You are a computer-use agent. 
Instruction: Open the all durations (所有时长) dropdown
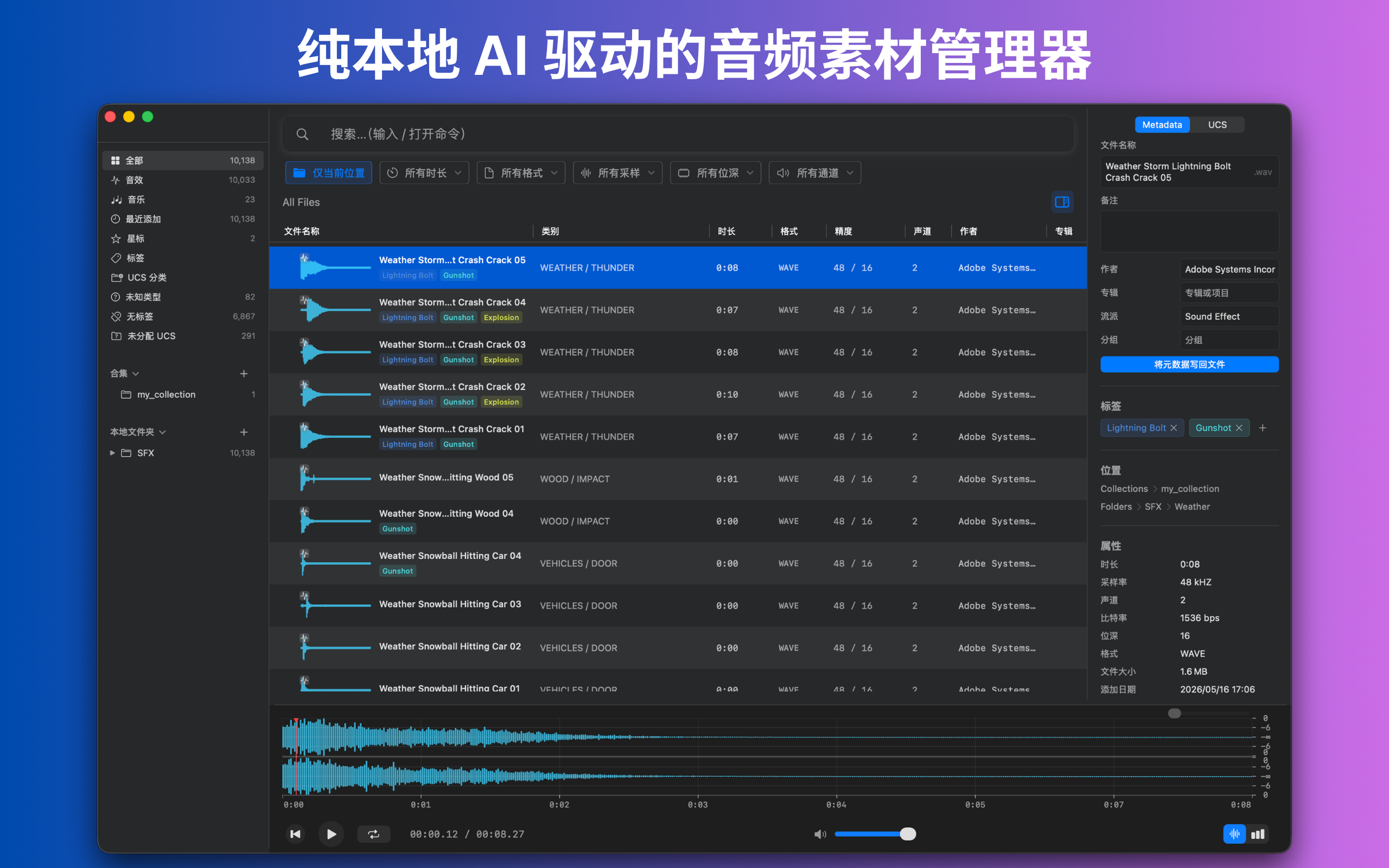click(x=424, y=173)
